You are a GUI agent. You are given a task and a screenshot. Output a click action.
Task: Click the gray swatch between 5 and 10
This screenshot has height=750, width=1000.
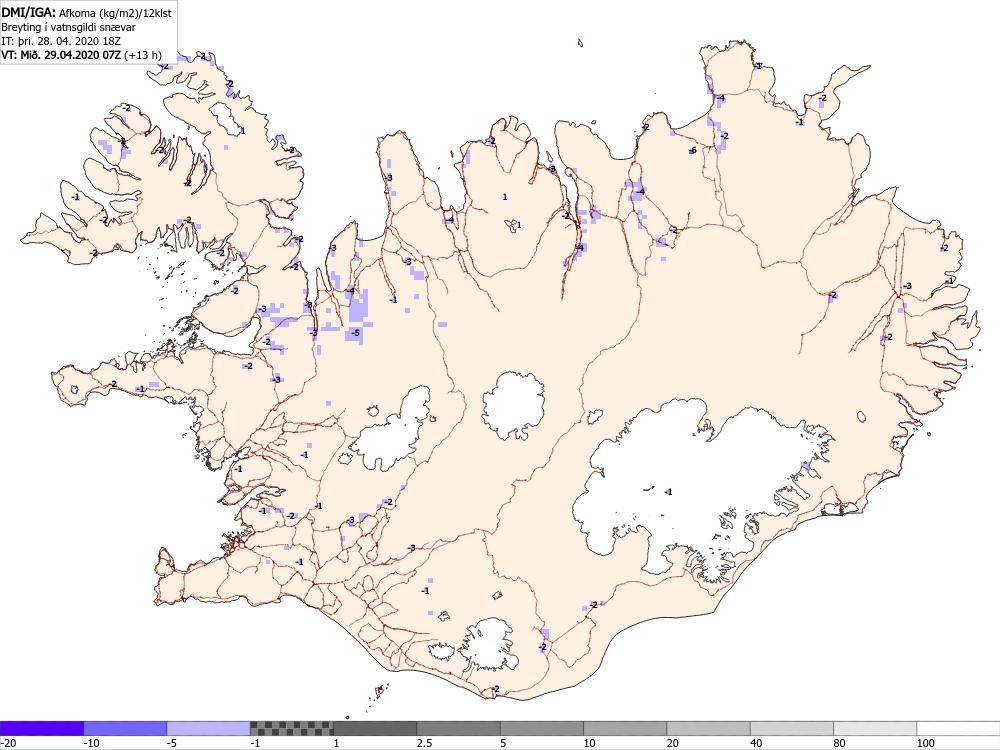542,728
